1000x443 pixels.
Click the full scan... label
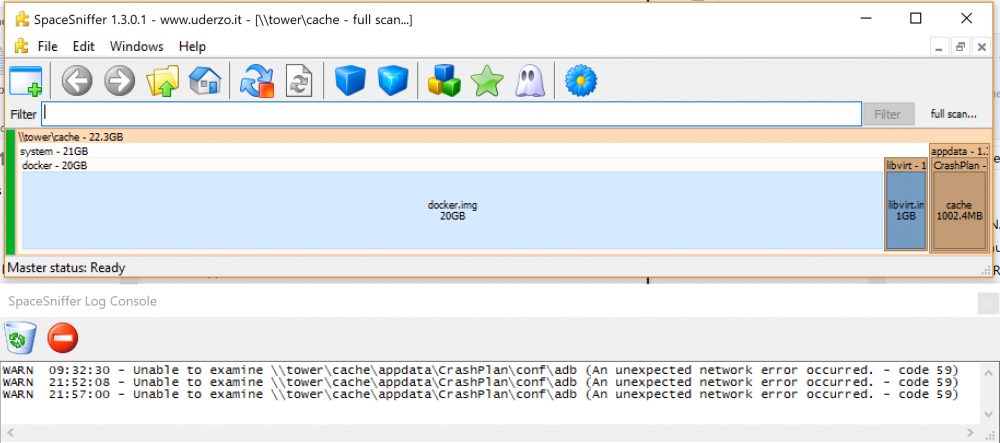(x=953, y=115)
